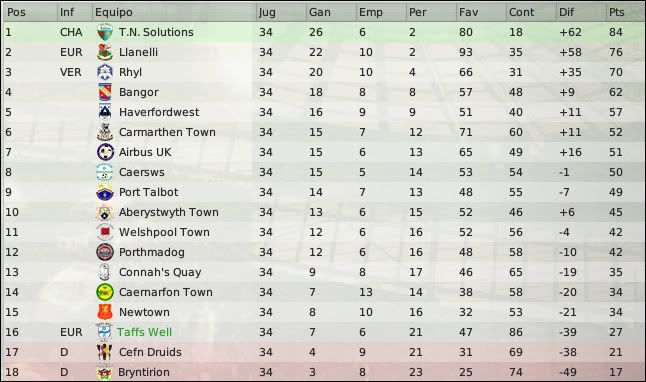This screenshot has height=382, width=646.
Task: Click the T.N. Solutions club crest
Action: pyautogui.click(x=105, y=33)
